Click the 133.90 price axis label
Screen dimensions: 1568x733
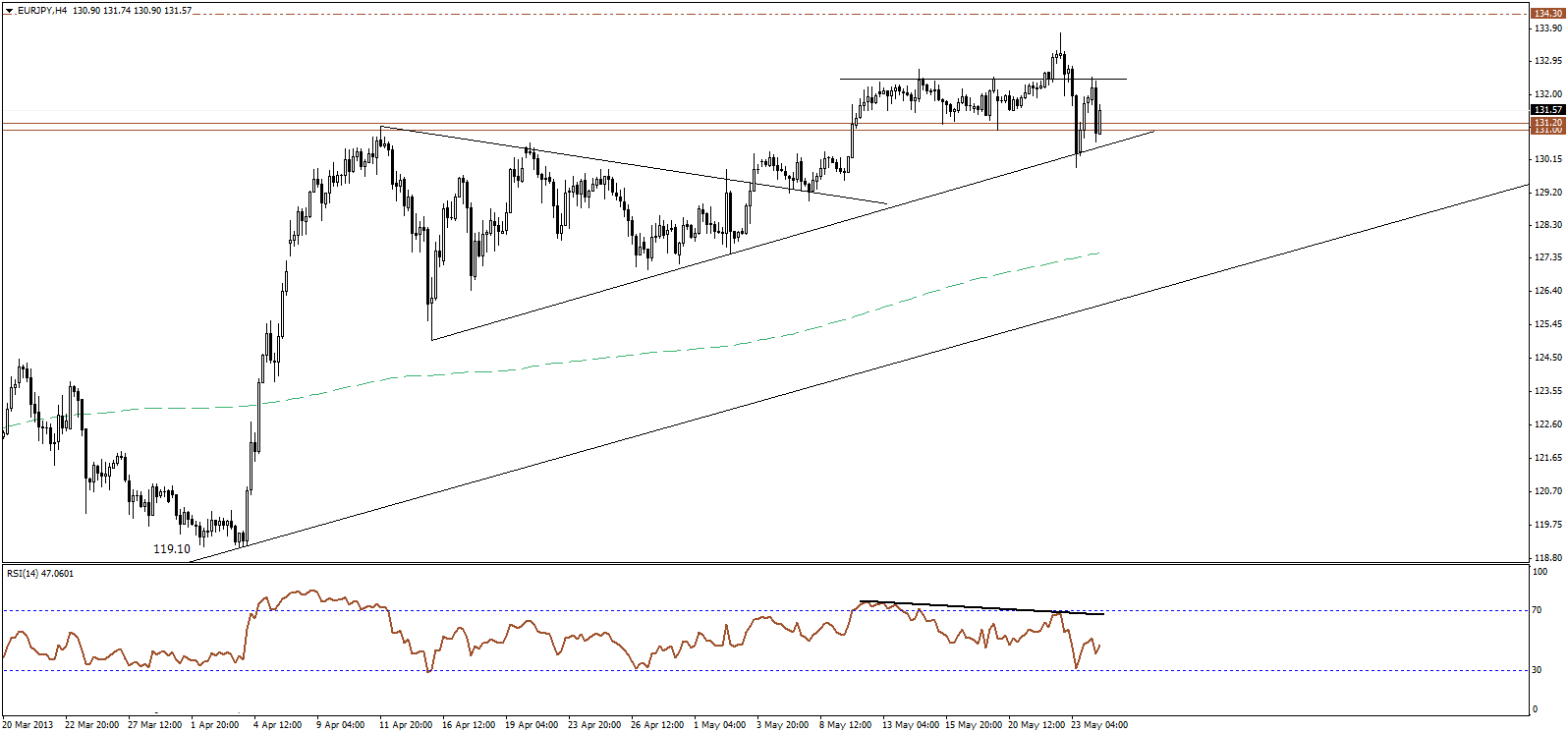1547,28
